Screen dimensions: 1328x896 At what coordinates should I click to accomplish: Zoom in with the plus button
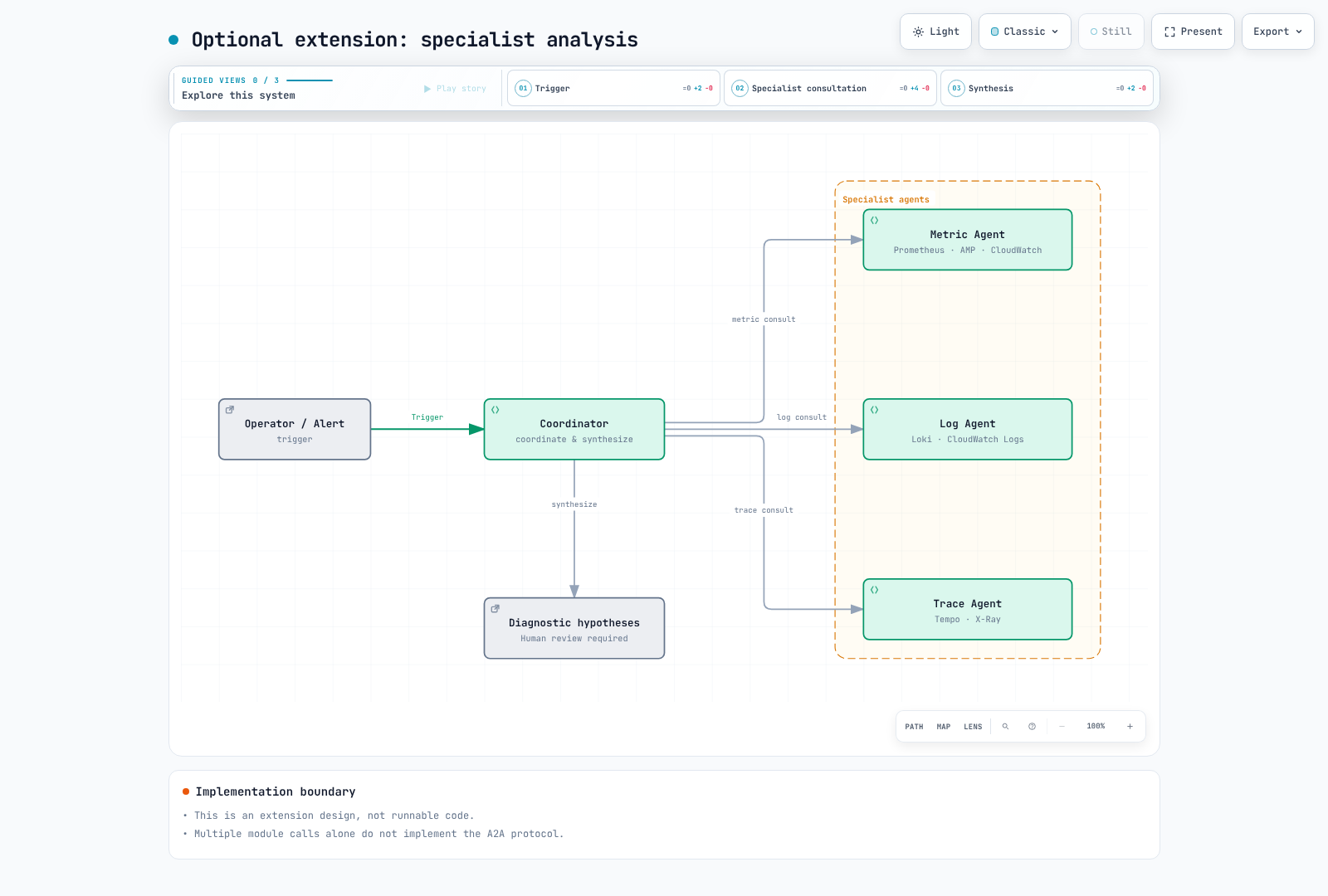click(x=1130, y=727)
